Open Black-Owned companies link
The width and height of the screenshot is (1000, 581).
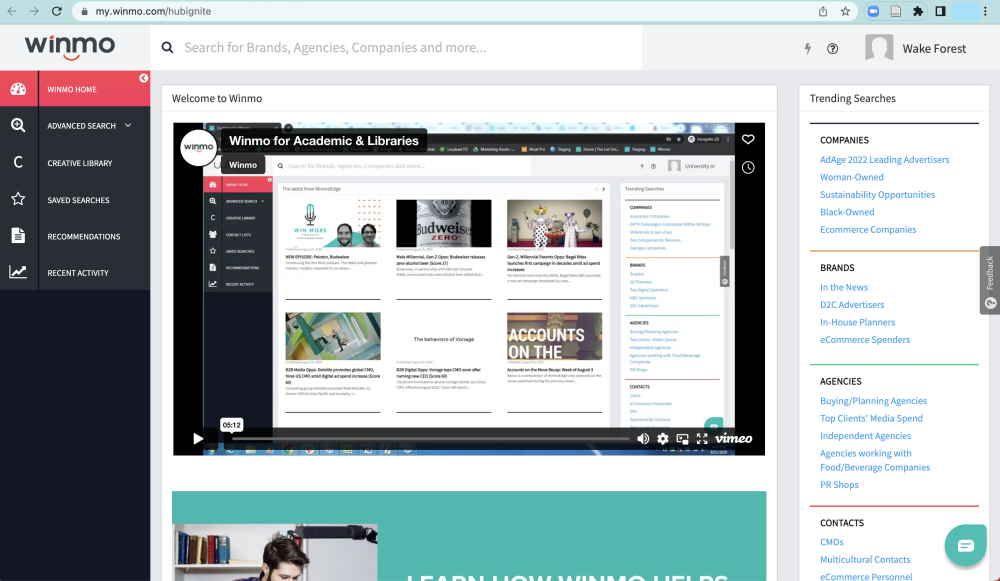[x=847, y=212]
